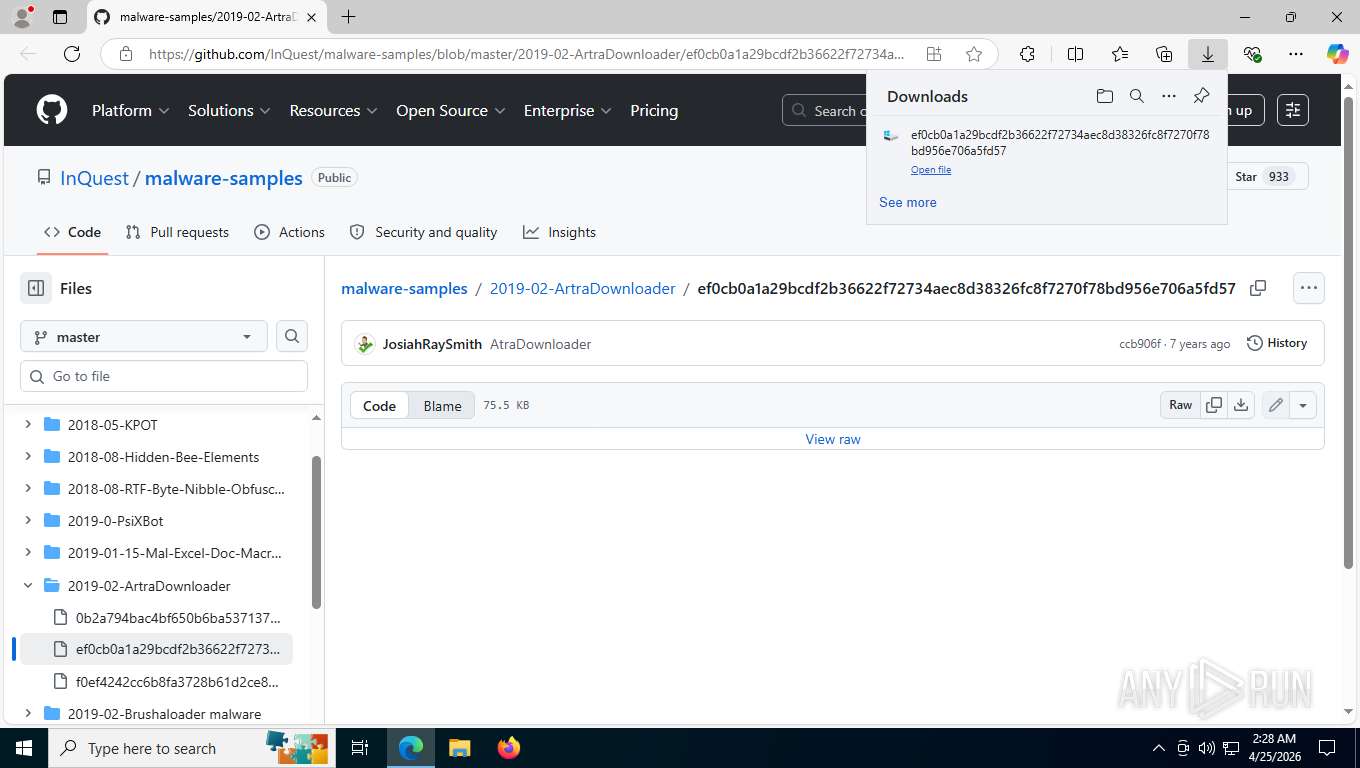Open the commit History
The image size is (1360, 768).
[x=1278, y=343]
